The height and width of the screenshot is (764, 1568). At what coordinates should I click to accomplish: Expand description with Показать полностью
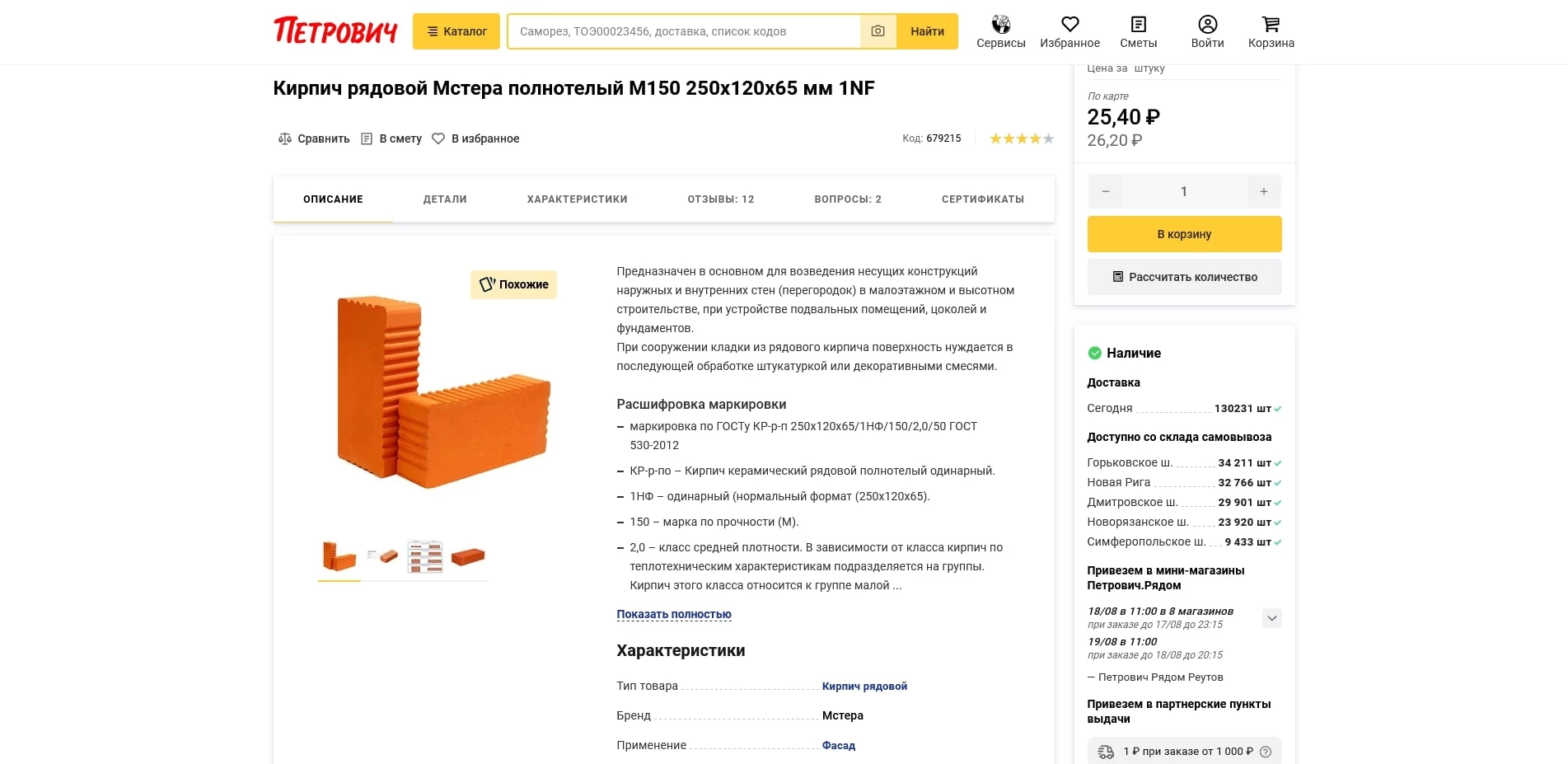coord(673,614)
